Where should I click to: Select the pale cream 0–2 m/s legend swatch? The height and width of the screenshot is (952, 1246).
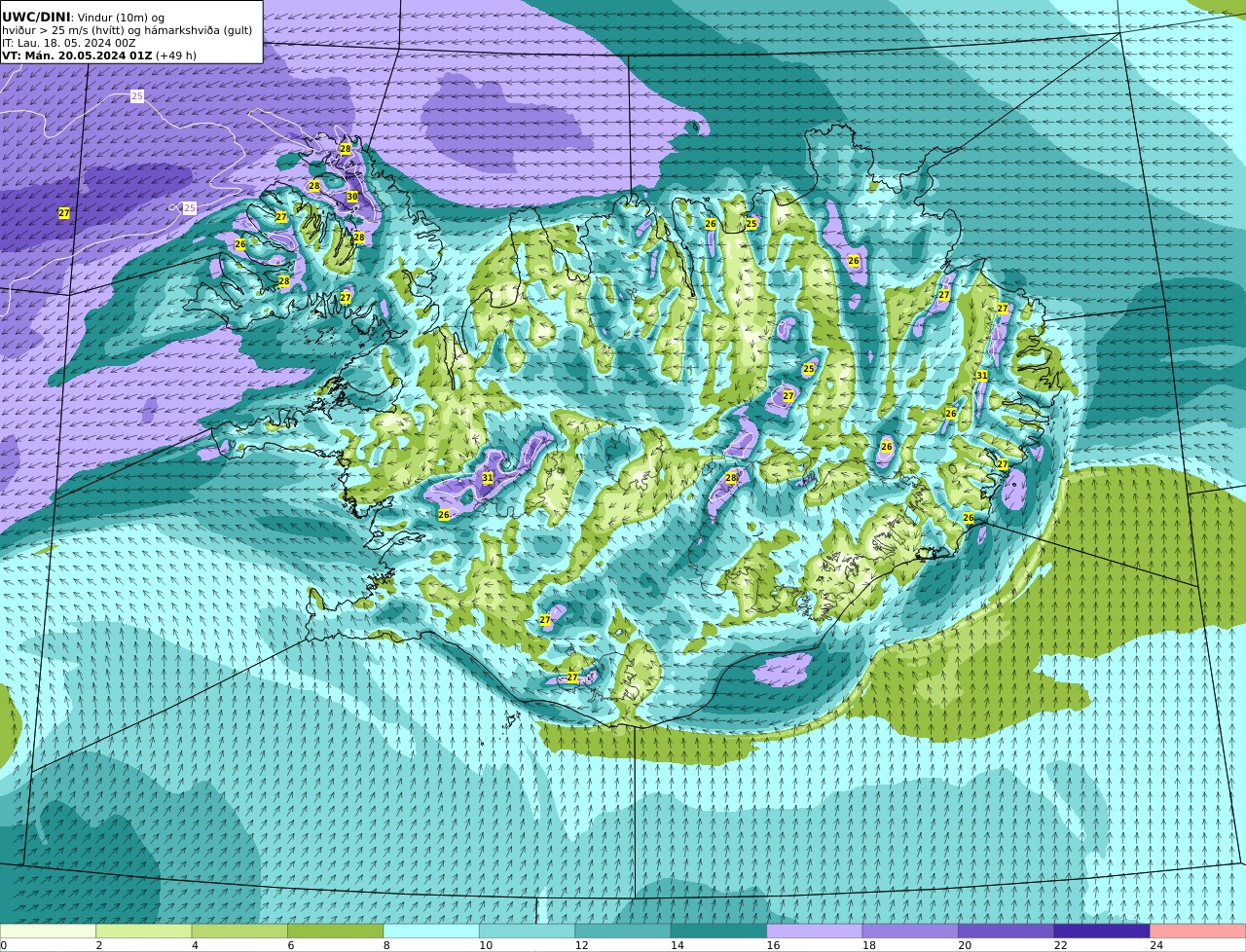48,932
